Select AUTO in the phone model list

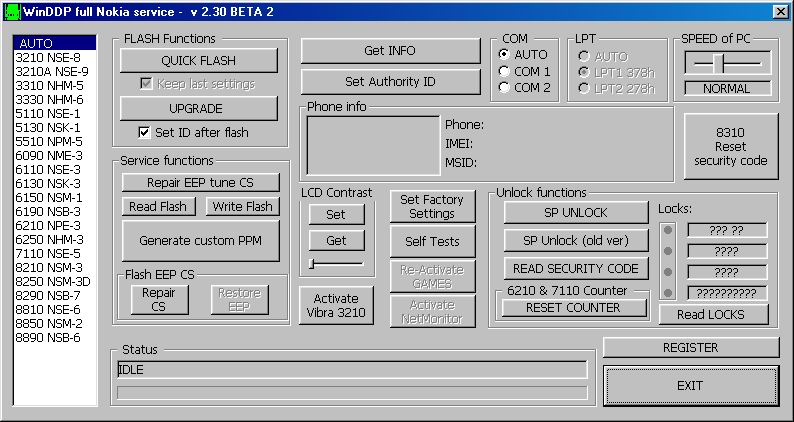55,43
